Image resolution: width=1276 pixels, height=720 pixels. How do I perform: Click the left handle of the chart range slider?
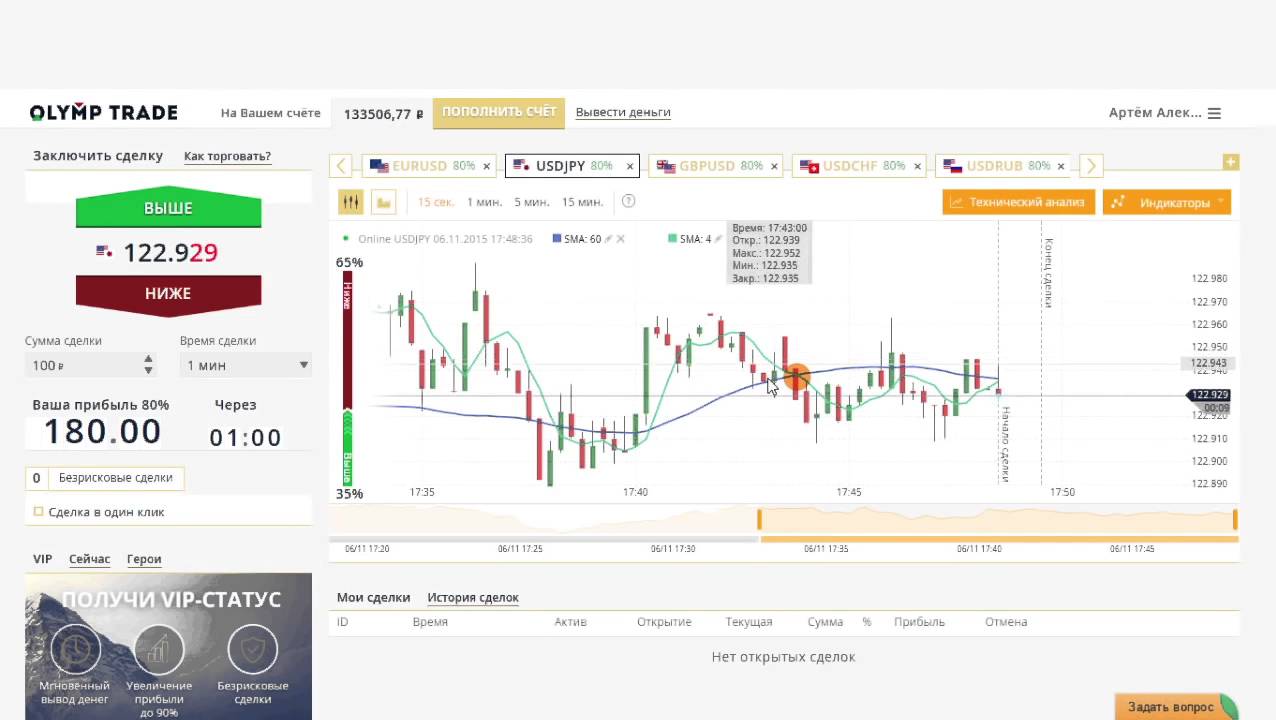760,519
